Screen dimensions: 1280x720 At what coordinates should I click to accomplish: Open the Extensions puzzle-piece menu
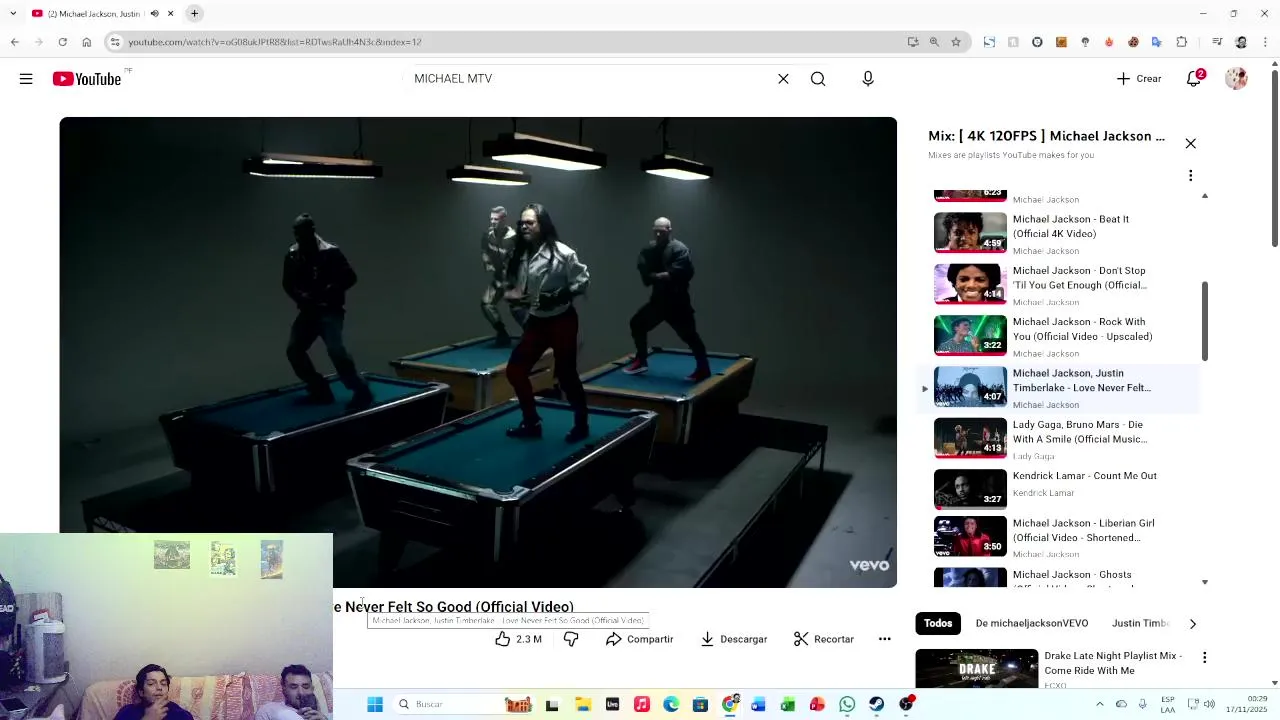click(x=1181, y=42)
